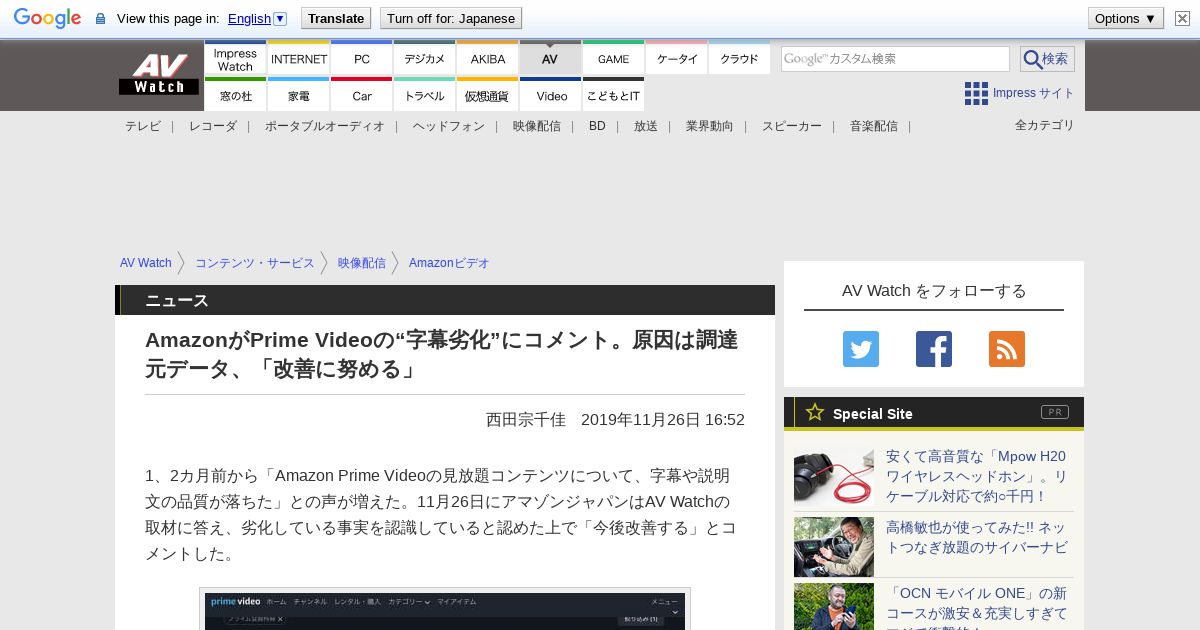
Task: Click the PR badge in Special Site
Action: coord(1054,412)
